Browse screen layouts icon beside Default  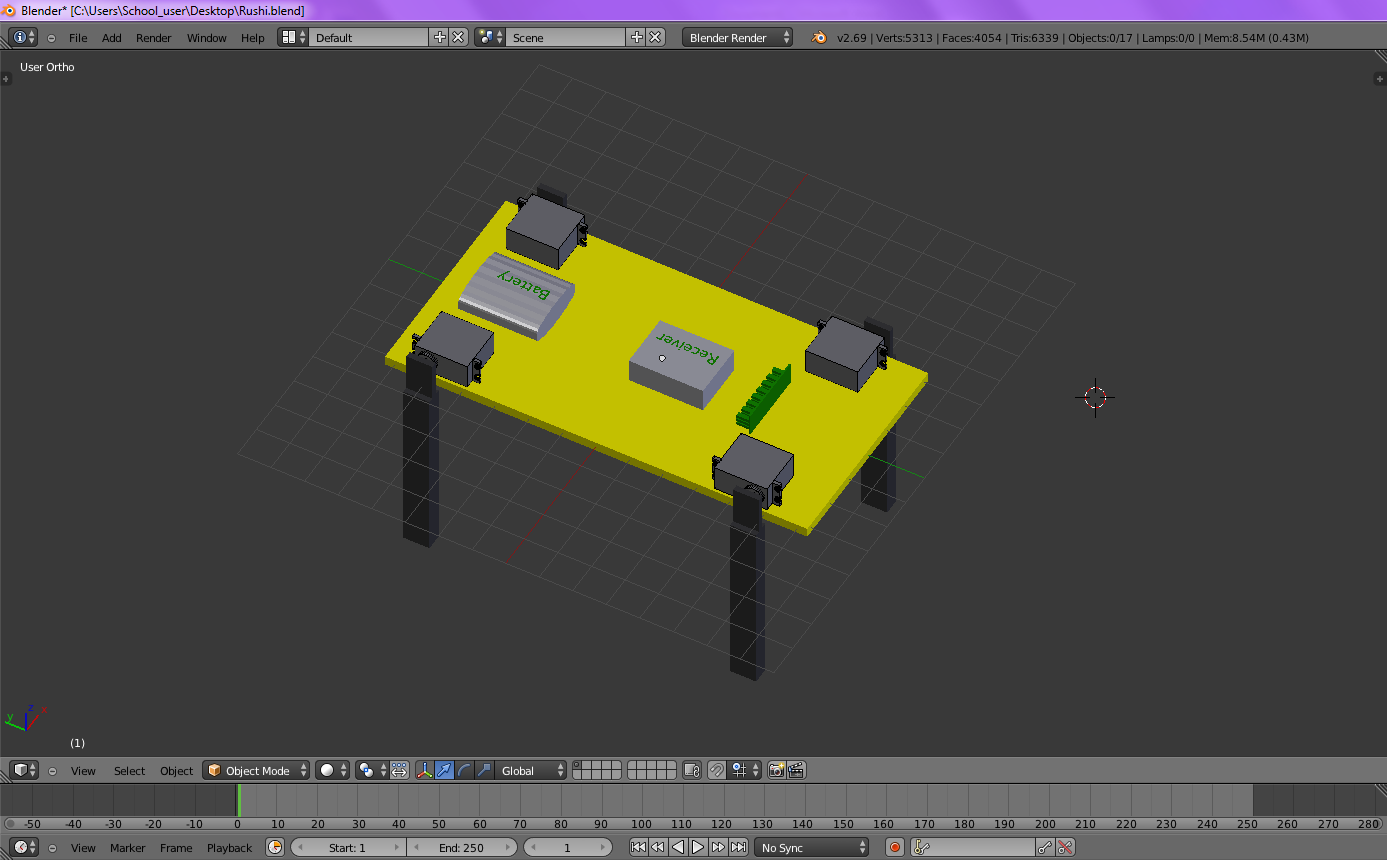coord(293,37)
